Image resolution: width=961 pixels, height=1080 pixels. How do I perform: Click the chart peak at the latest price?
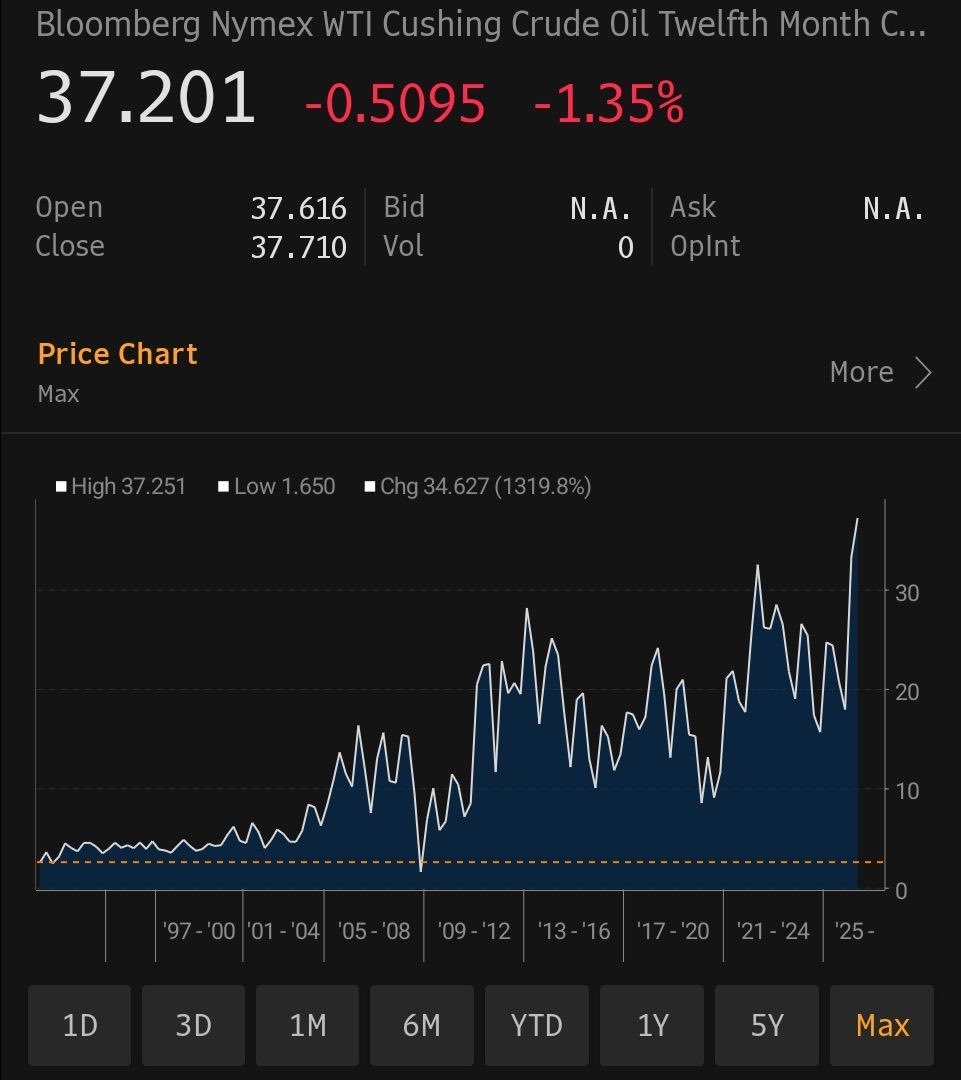pos(858,520)
